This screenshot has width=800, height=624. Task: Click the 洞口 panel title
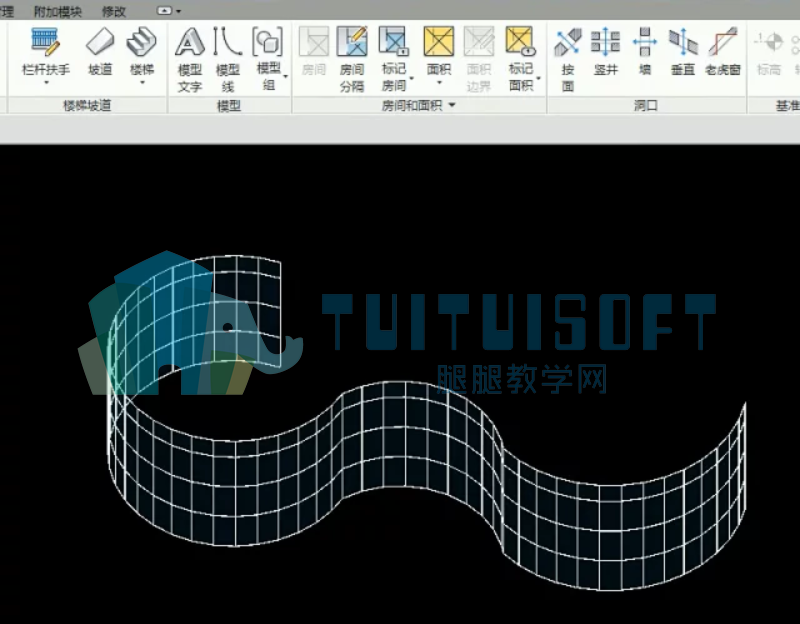645,106
